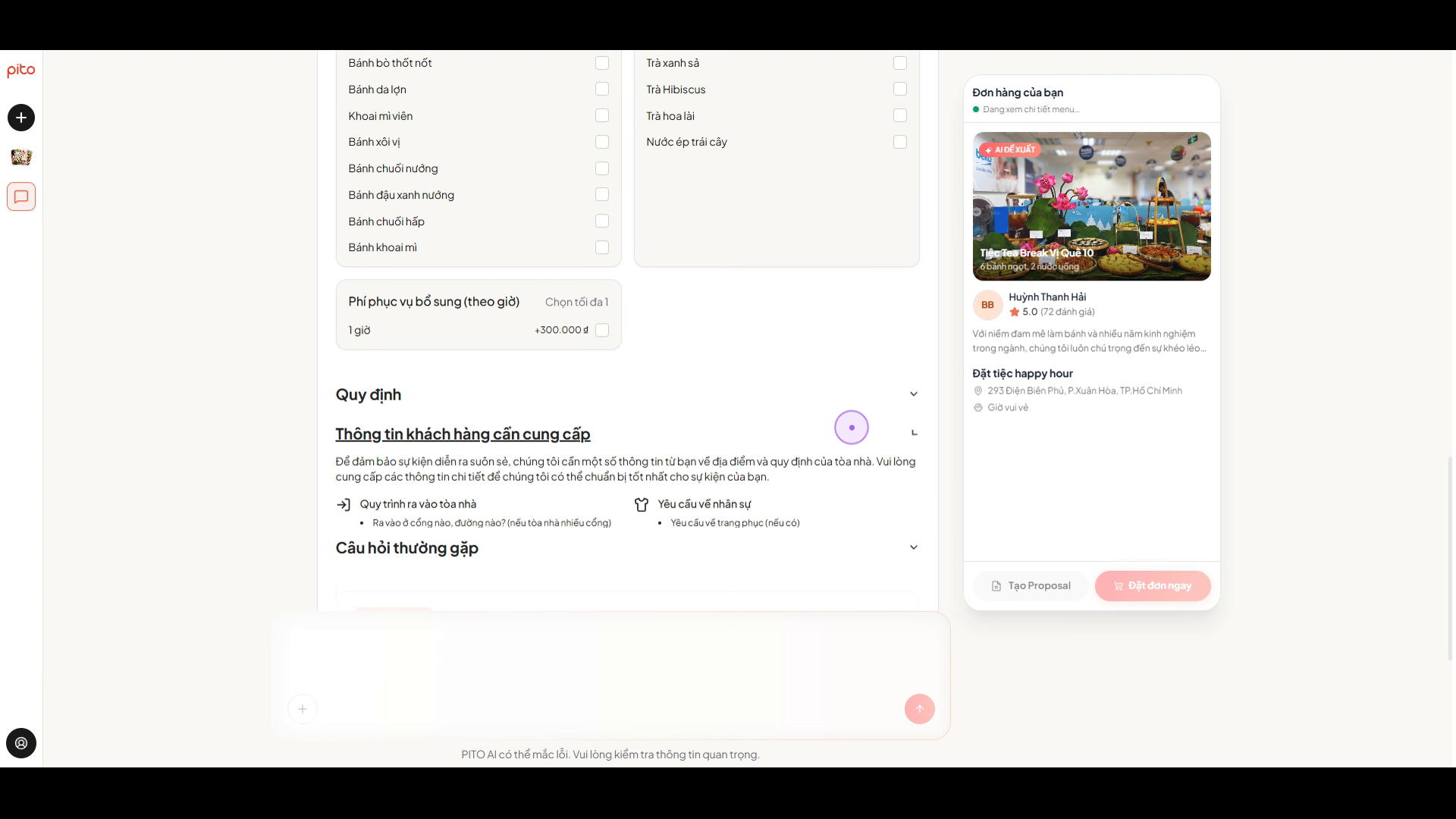Check Bánh chuối hấp
1456x819 pixels.
(602, 221)
